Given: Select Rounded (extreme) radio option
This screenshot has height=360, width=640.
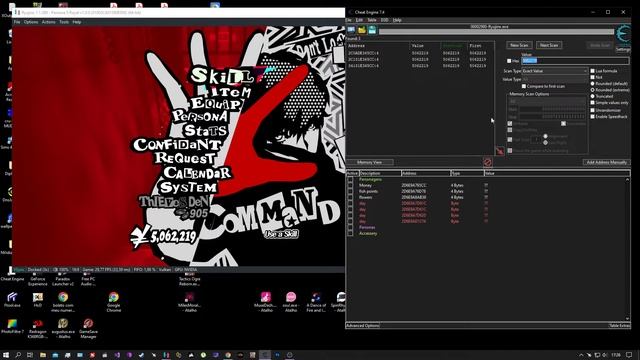Looking at the screenshot, I should tap(593, 89).
